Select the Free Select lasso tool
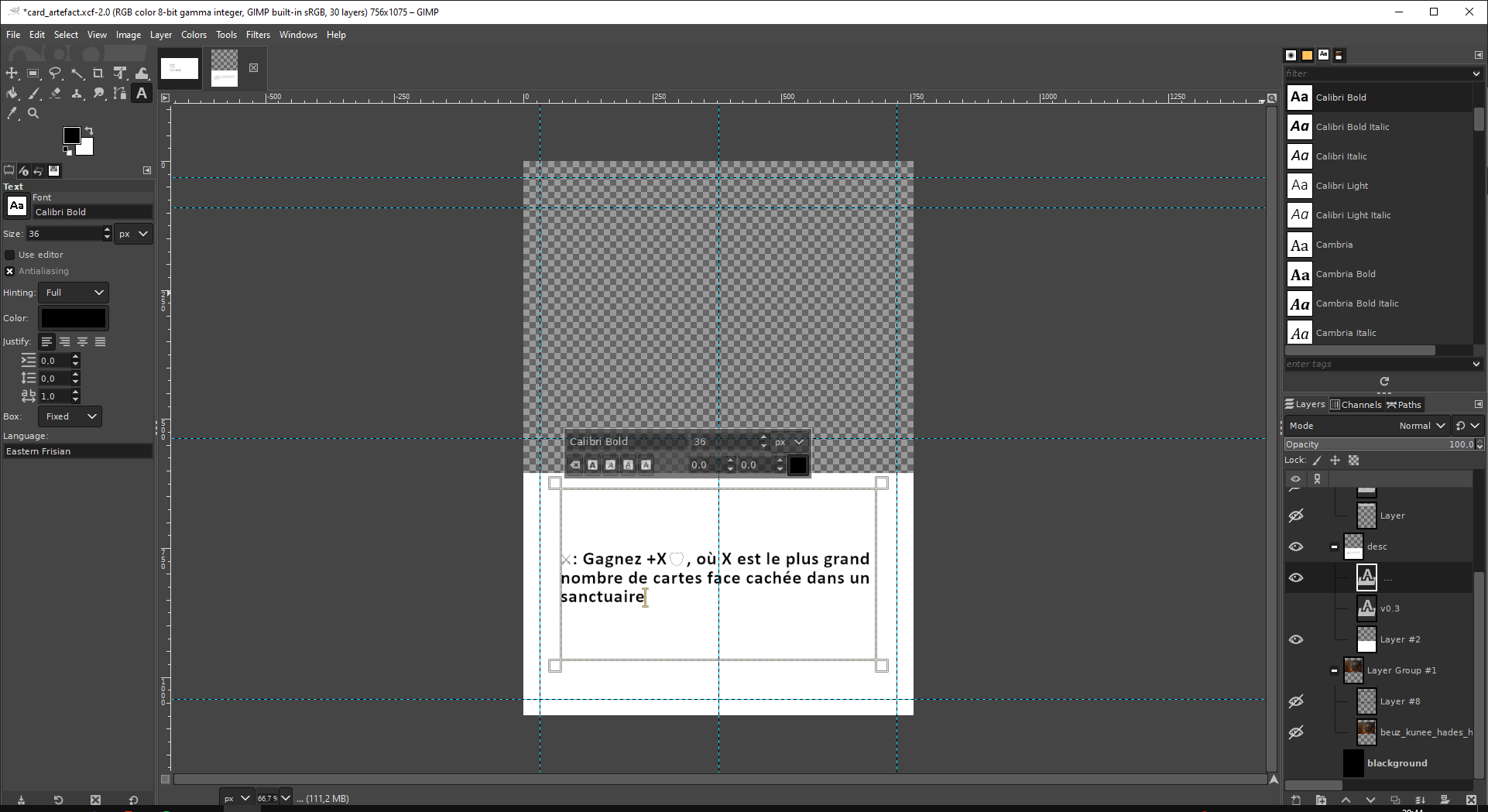The width and height of the screenshot is (1488, 812). (x=55, y=74)
